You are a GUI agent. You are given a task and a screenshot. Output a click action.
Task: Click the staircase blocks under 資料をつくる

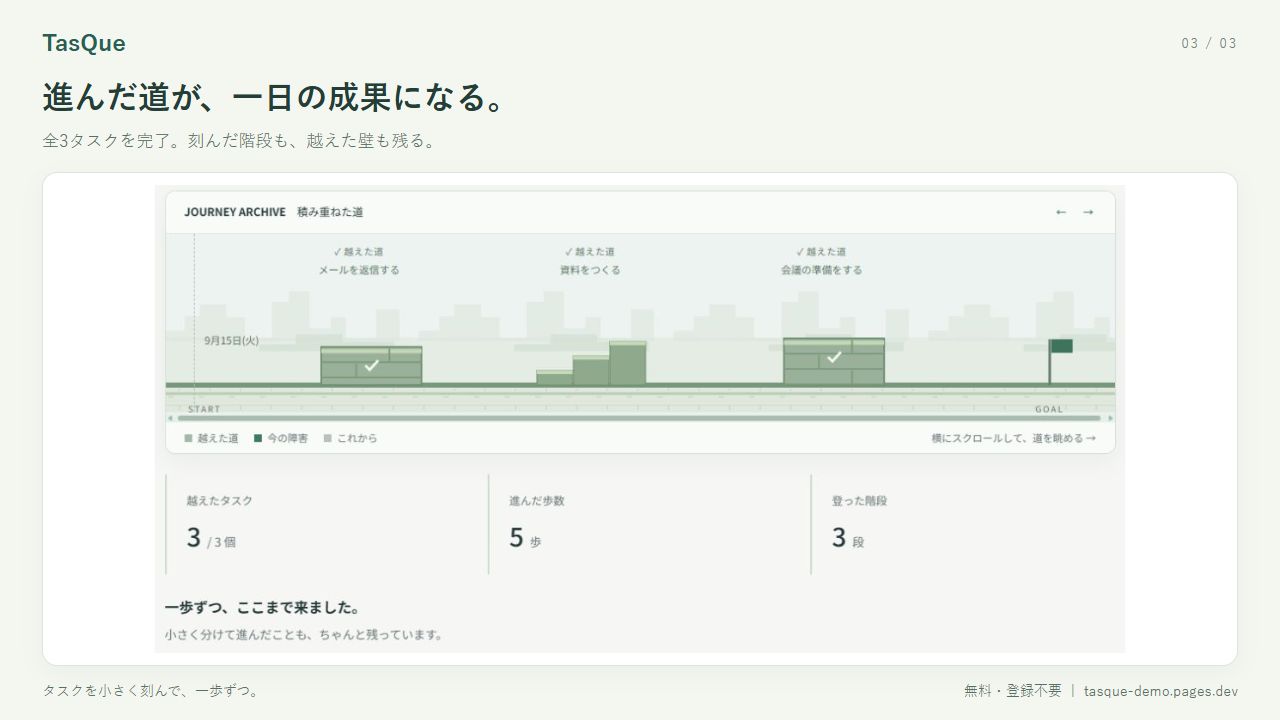tap(591, 363)
